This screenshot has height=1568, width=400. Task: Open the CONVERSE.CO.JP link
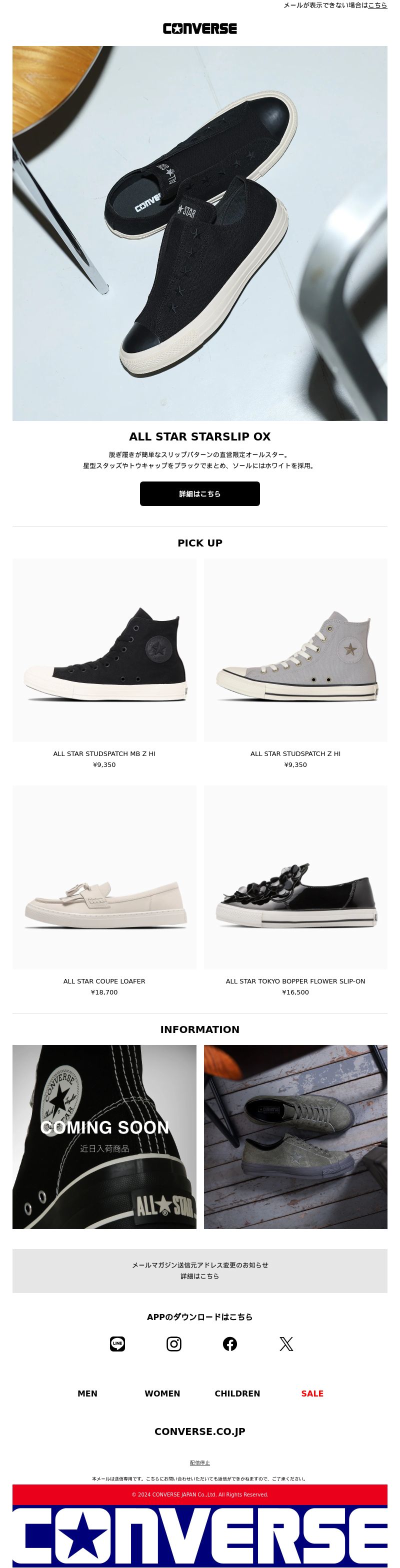coord(199,1431)
